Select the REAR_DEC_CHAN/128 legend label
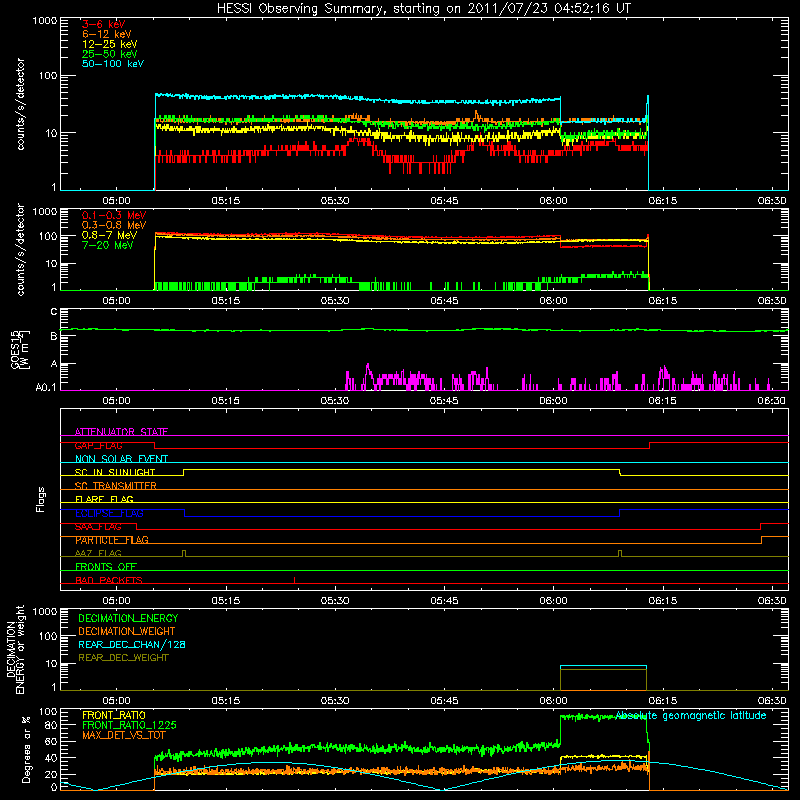 click(132, 644)
